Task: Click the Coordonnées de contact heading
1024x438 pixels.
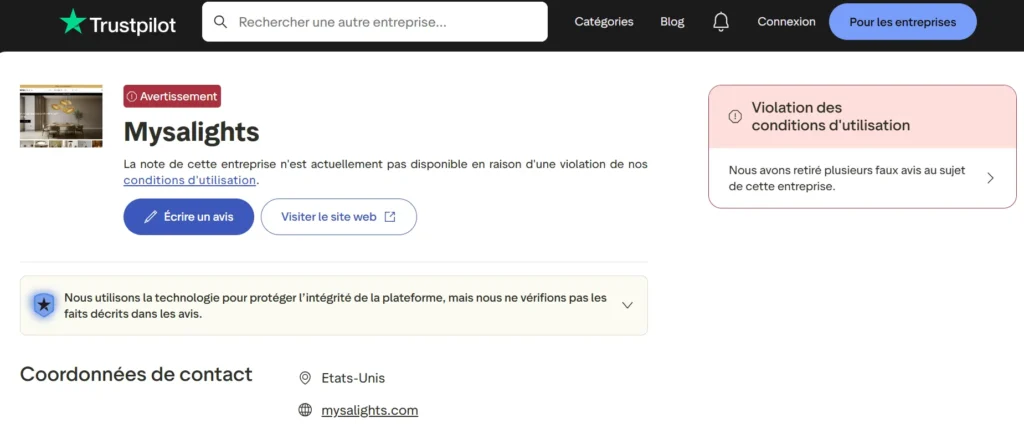Action: tap(136, 374)
